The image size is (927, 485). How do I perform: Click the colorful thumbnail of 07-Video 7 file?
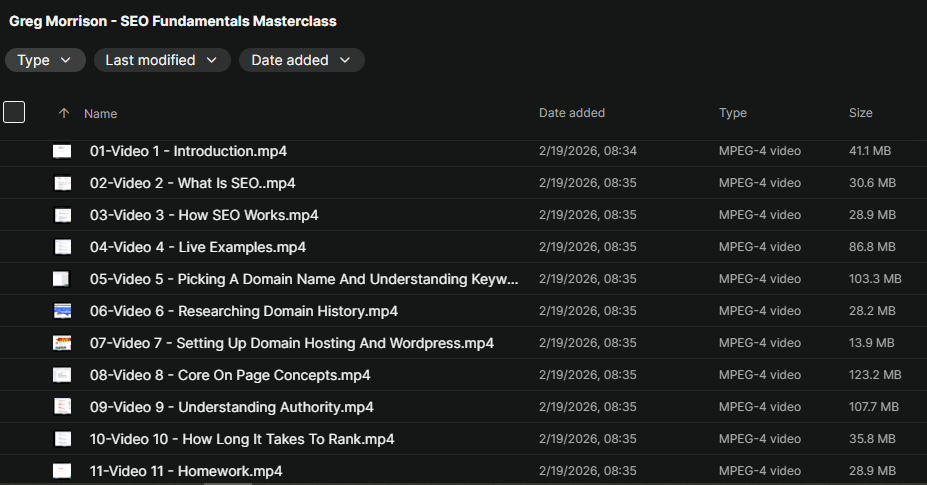click(62, 343)
